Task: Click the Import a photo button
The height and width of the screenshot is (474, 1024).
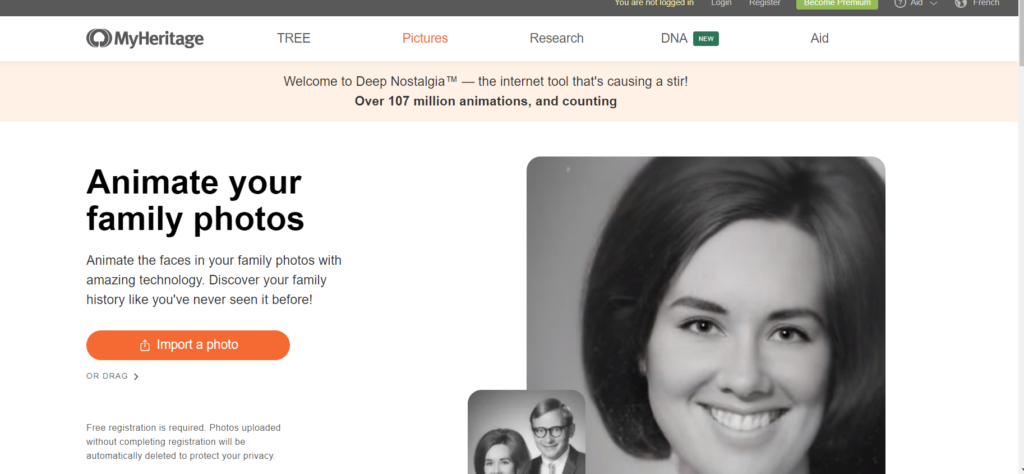Action: [188, 345]
